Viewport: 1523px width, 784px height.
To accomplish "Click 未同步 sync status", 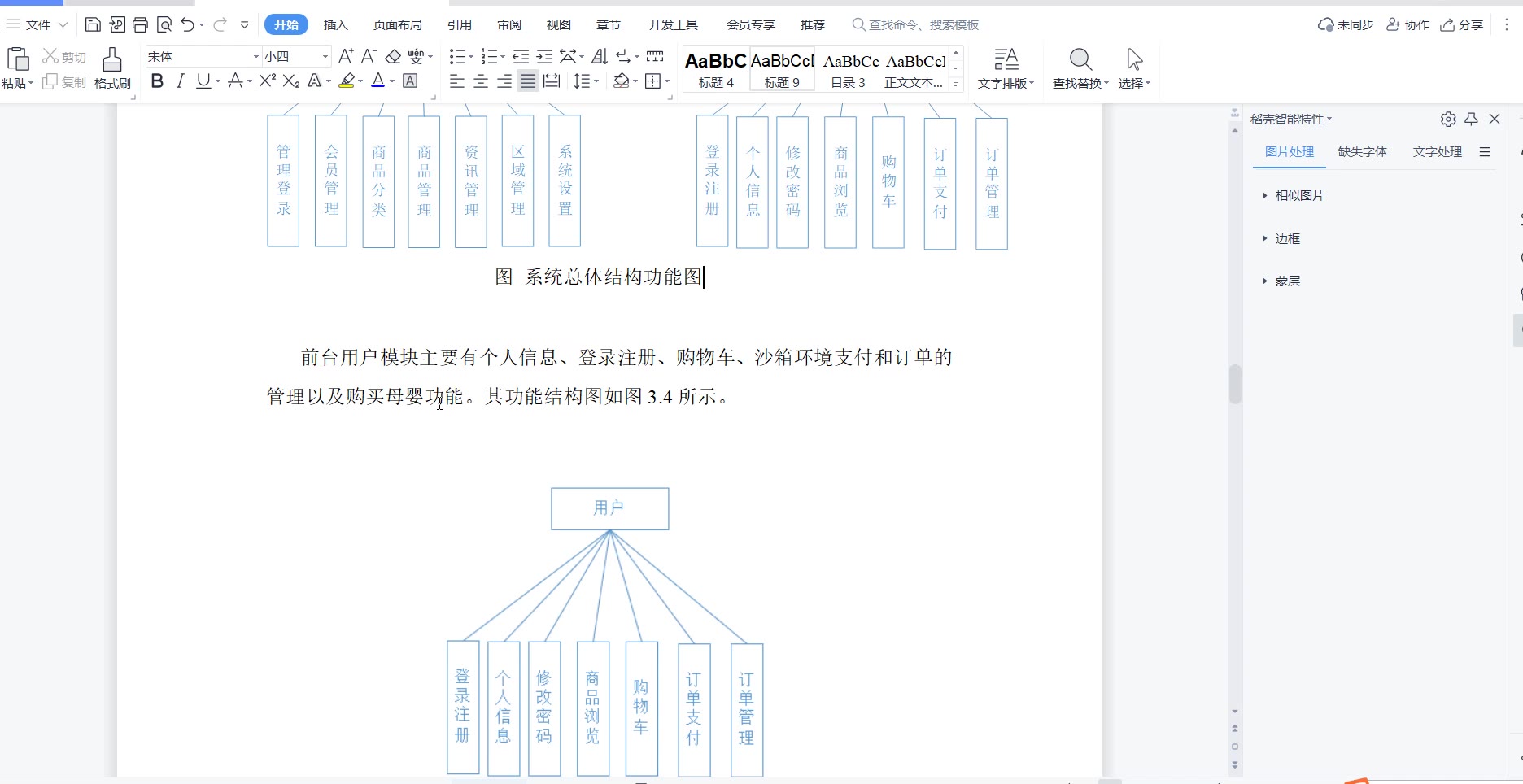I will click(x=1346, y=24).
